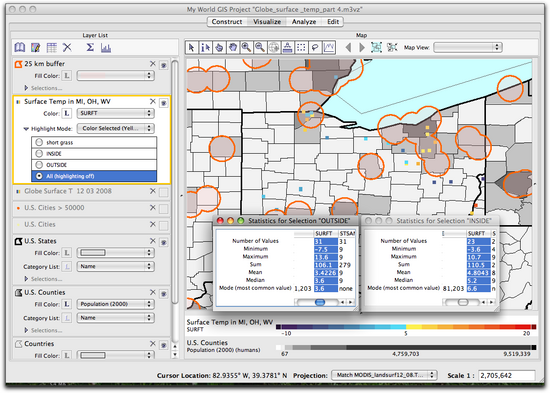
Task: Select All (highlighting off) radio option
Action: [39, 176]
